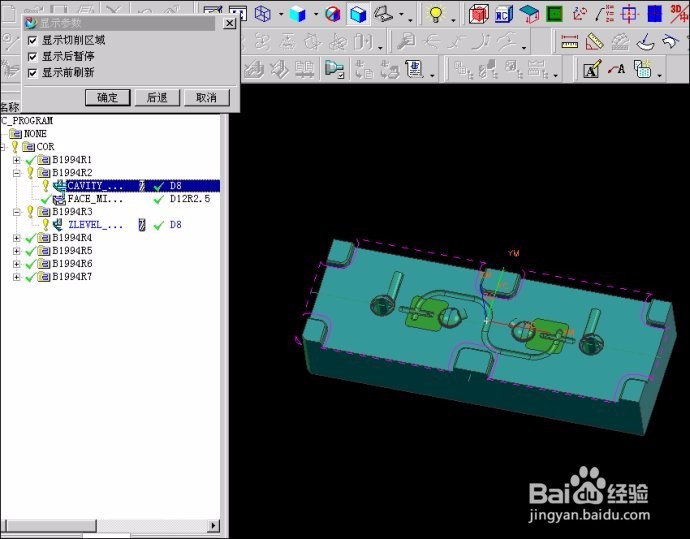Toggle the 显示切削区域 checkbox
690x539 pixels.
pos(32,40)
